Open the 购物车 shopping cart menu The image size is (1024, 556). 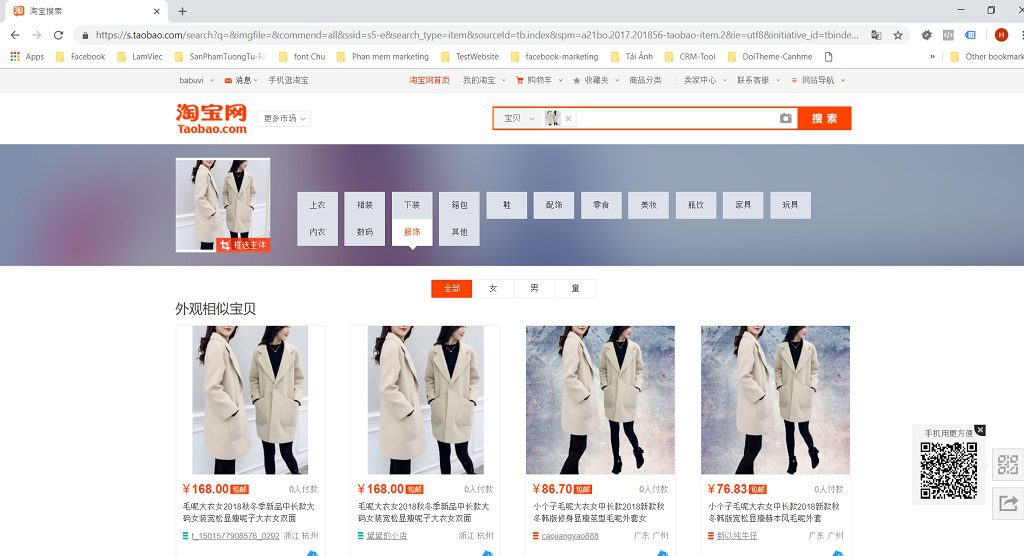(539, 80)
